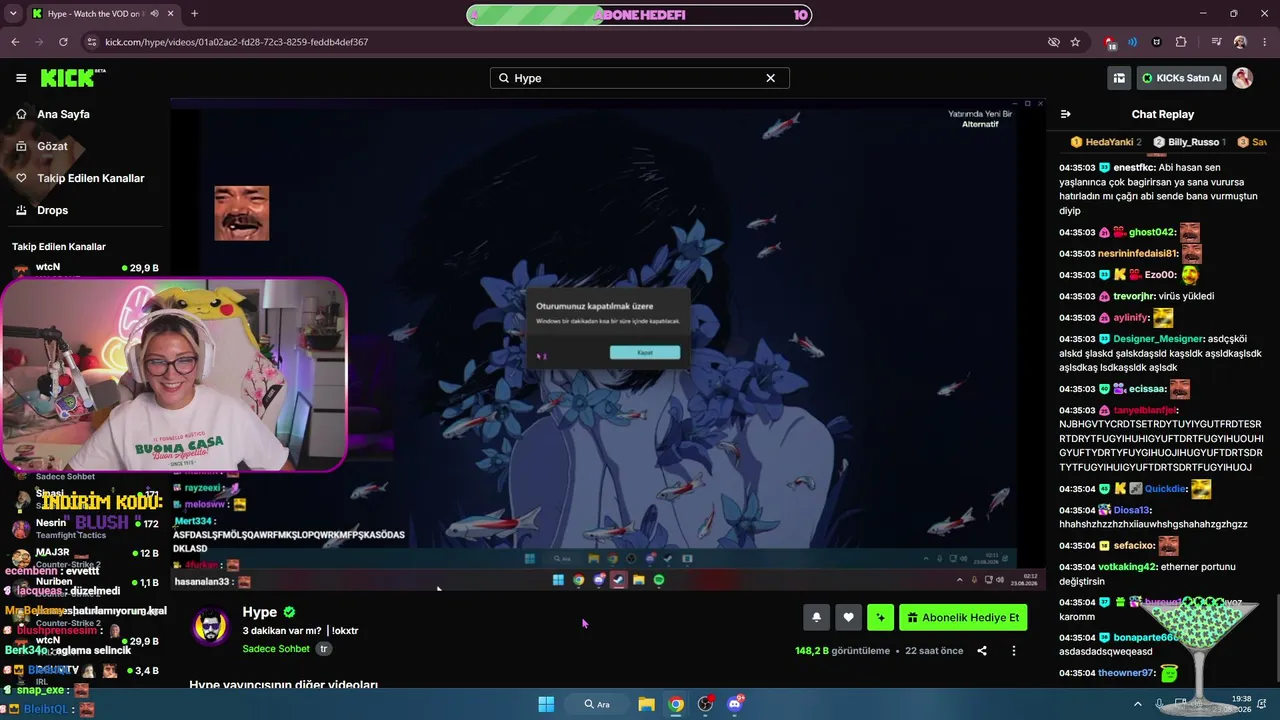This screenshot has height=720, width=1280.
Task: Go to the KICK logo homepage
Action: 73,78
